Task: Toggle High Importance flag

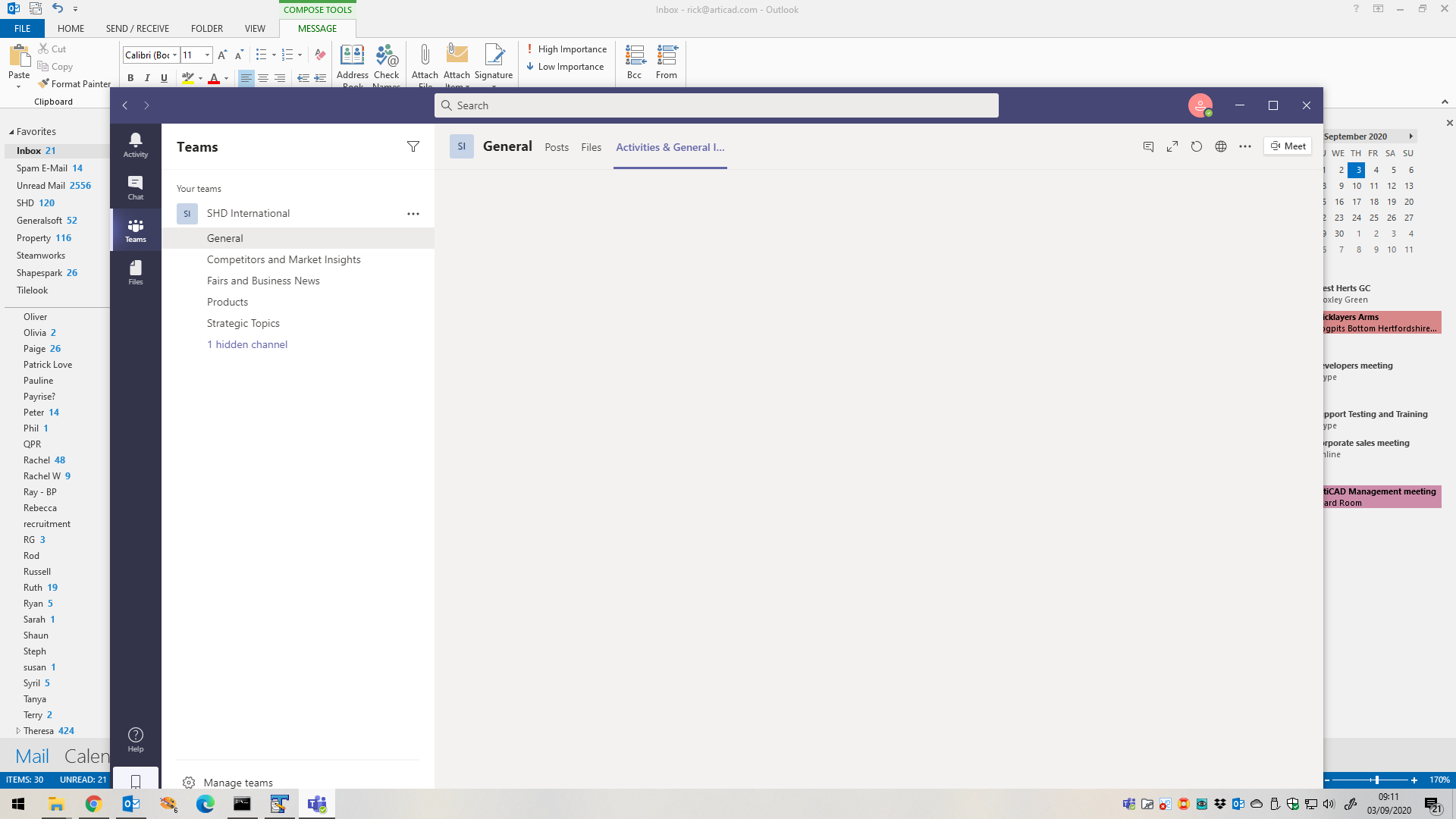Action: (x=566, y=49)
